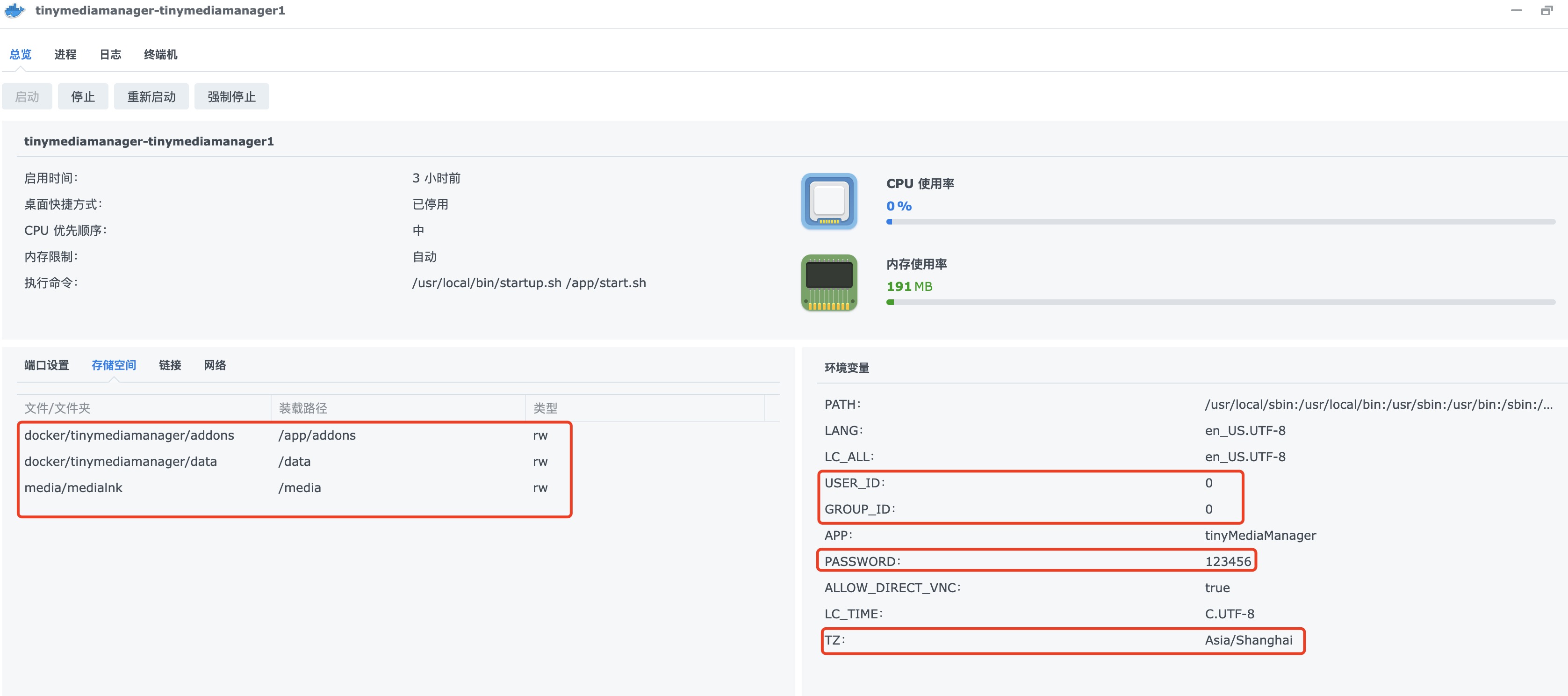Click the USER_ID variable label
The height and width of the screenshot is (696, 1568).
855,483
